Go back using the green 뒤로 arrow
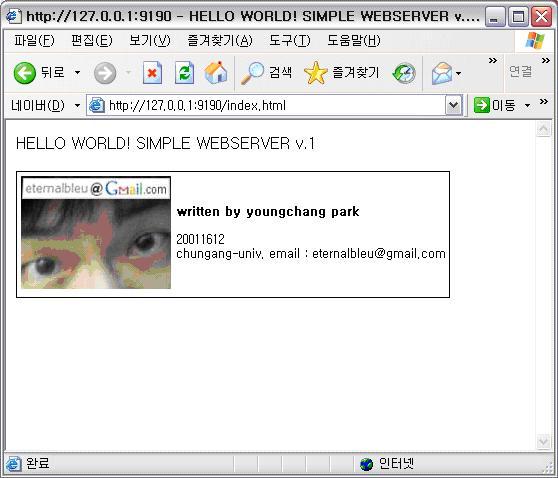This screenshot has height=478, width=558. pyautogui.click(x=39, y=73)
